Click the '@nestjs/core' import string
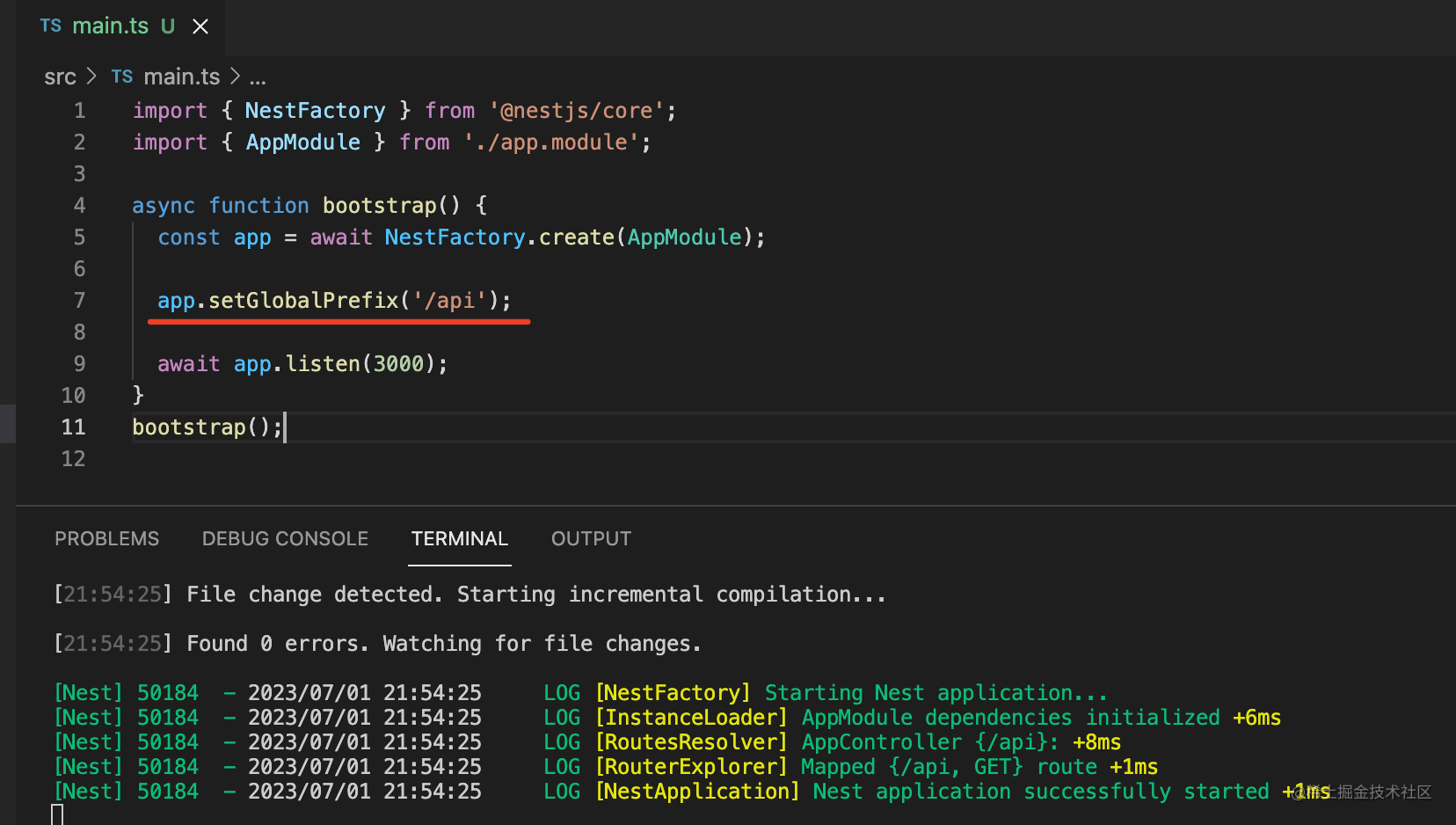The image size is (1456, 825). (577, 111)
